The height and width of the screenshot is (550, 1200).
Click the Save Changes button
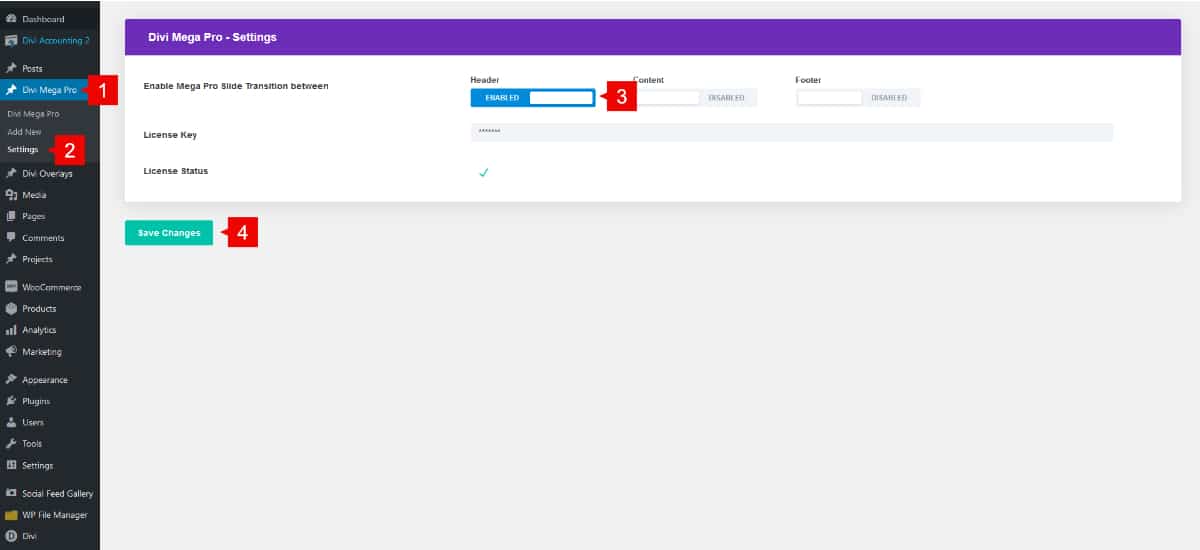click(x=169, y=233)
